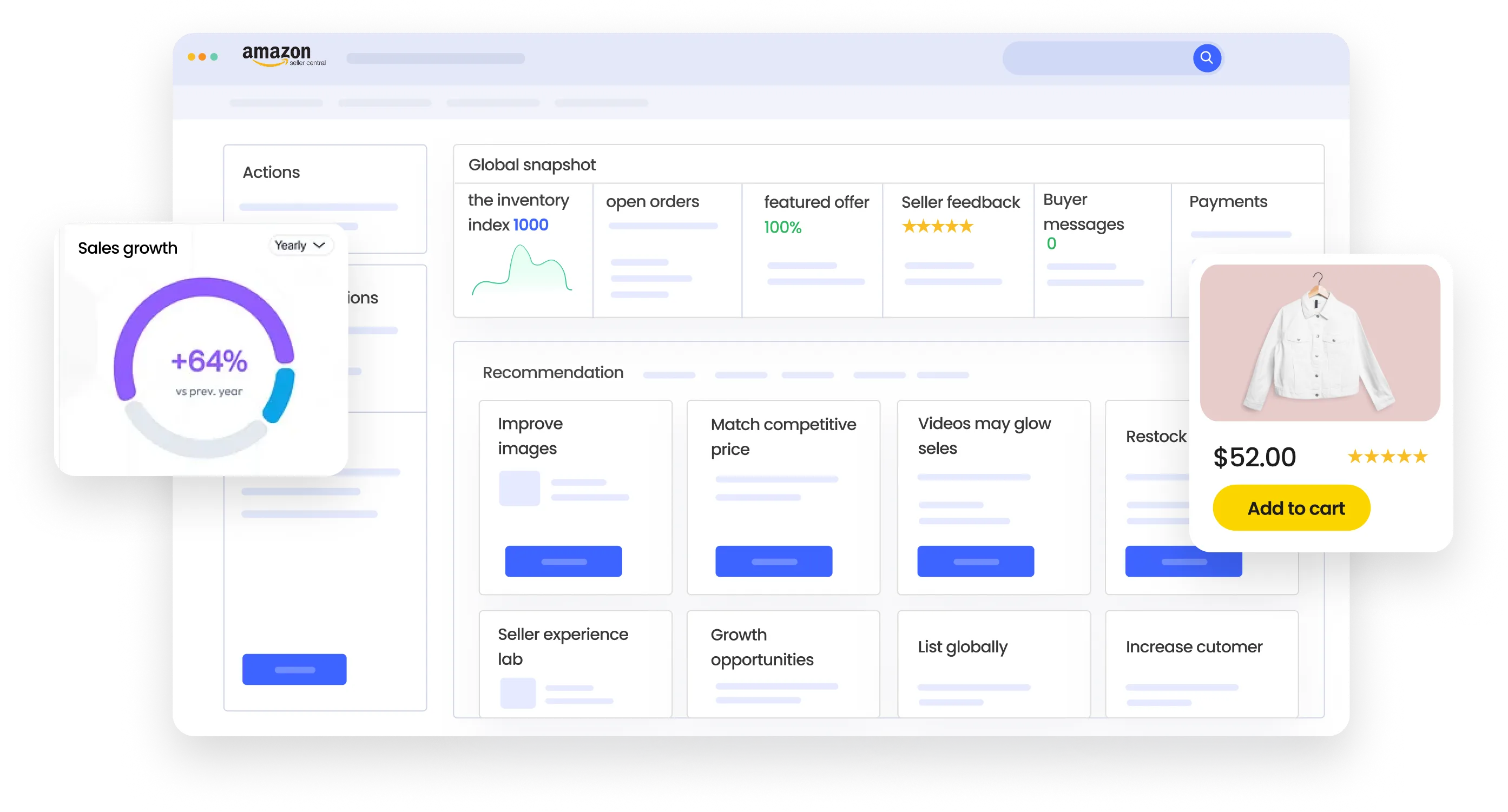
Task: Click the Improve images placeholder thumbnail
Action: pyautogui.click(x=519, y=488)
